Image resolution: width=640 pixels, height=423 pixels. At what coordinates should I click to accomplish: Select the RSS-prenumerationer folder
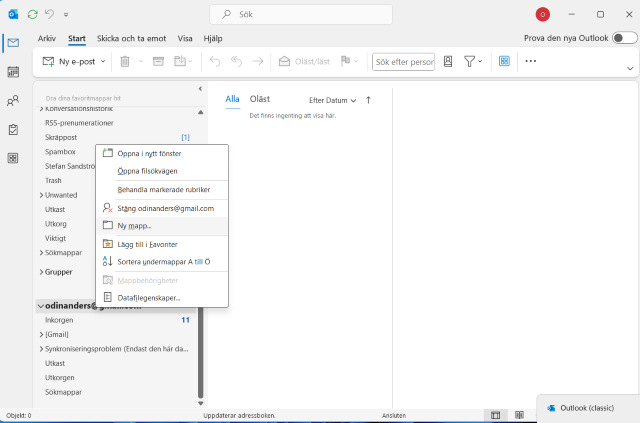(x=79, y=123)
